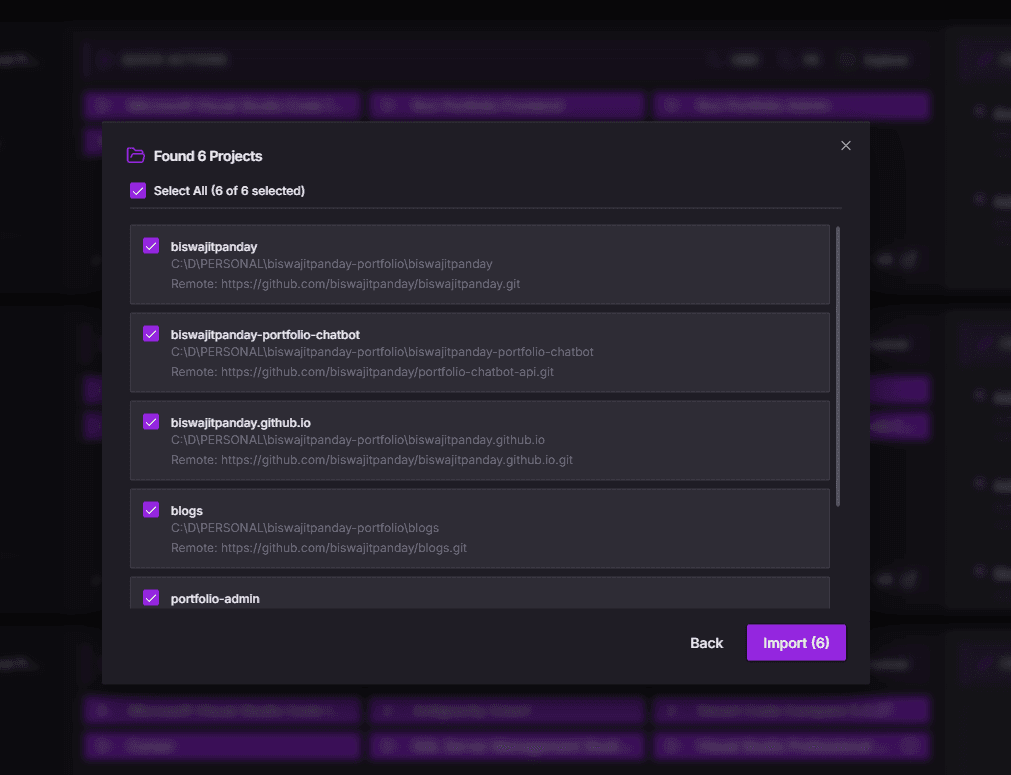The image size is (1011, 775).
Task: Click the Import (6) button
Action: coord(796,643)
